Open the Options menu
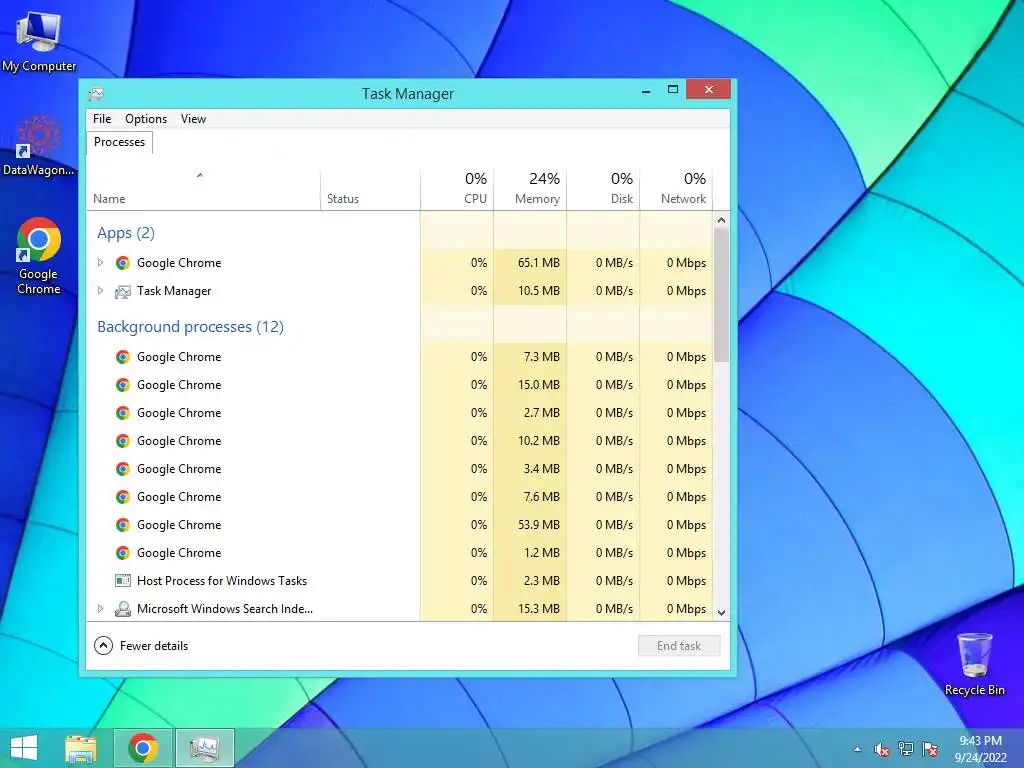This screenshot has width=1024, height=768. tap(146, 119)
